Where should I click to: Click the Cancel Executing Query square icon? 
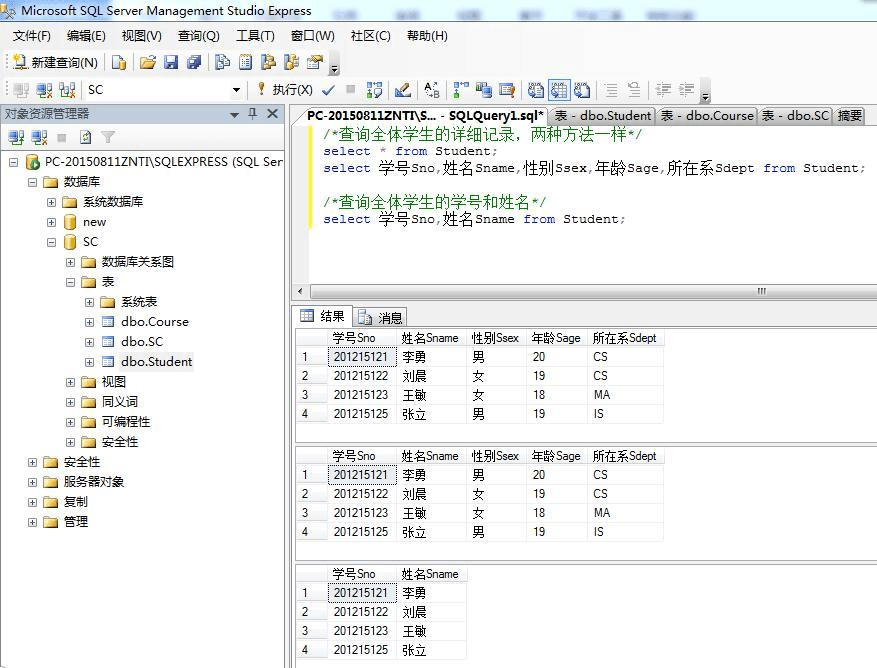click(x=351, y=89)
